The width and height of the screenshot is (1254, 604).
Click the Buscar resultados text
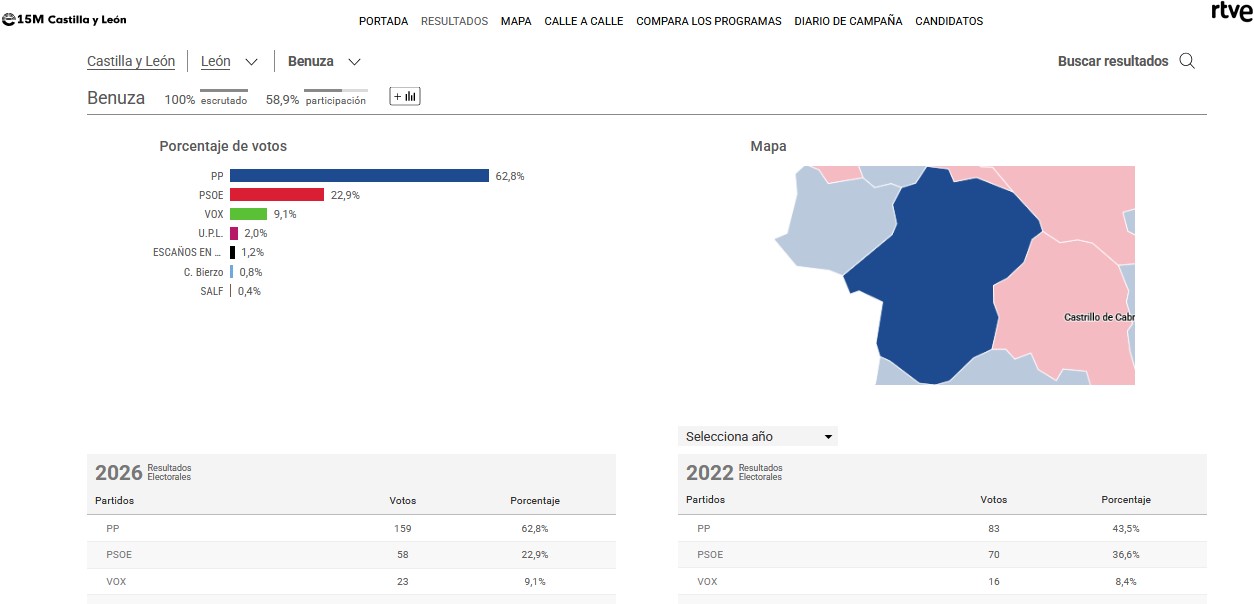click(x=1112, y=61)
